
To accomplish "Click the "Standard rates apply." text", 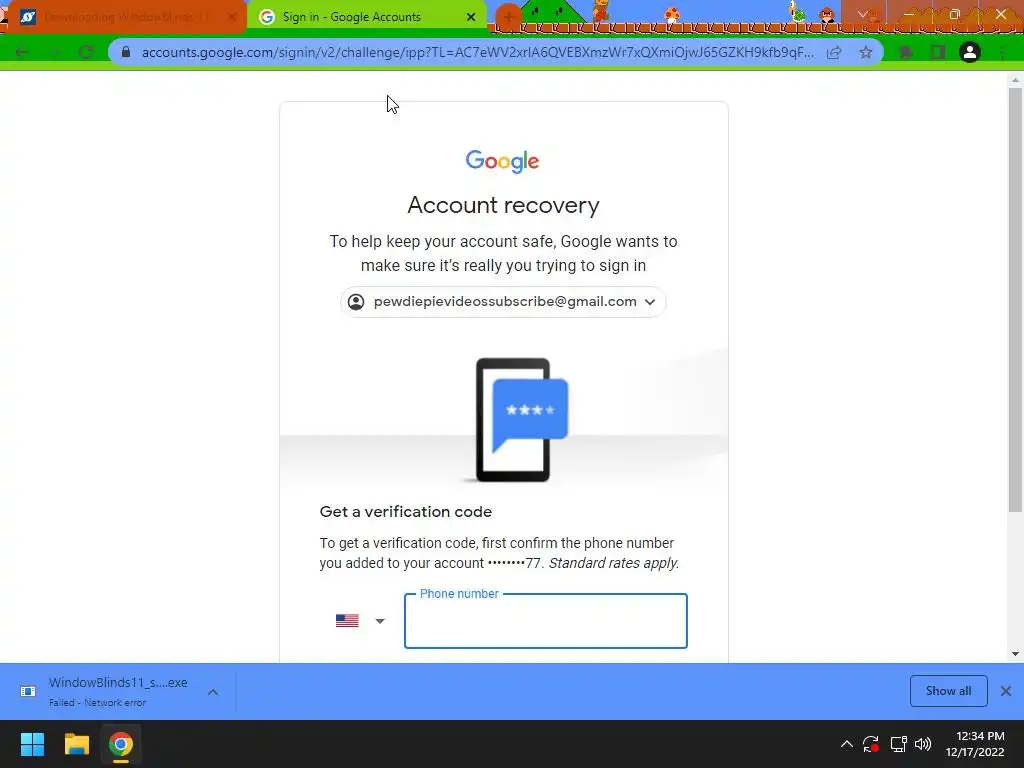I will point(613,563).
